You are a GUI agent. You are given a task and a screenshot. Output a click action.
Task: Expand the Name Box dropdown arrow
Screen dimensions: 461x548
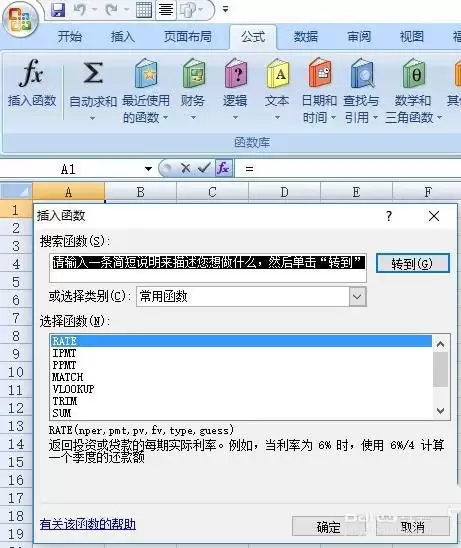pyautogui.click(x=148, y=169)
